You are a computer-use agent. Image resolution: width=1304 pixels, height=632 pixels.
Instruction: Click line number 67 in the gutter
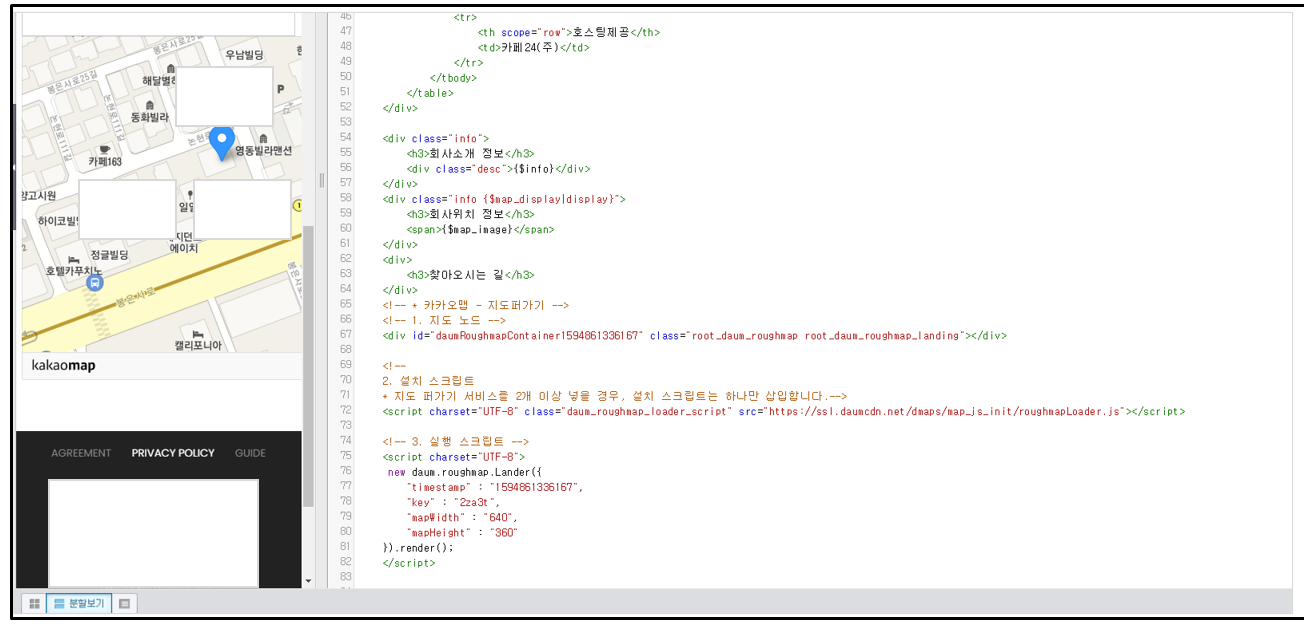[346, 336]
